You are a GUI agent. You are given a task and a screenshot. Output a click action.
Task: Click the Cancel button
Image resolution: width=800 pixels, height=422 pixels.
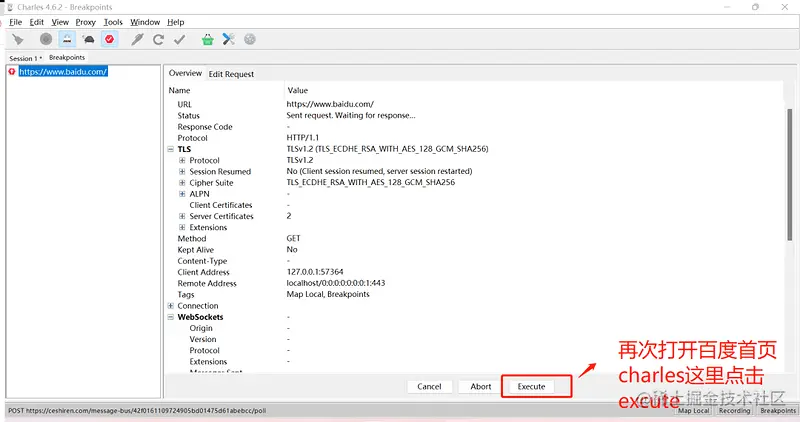[429, 387]
